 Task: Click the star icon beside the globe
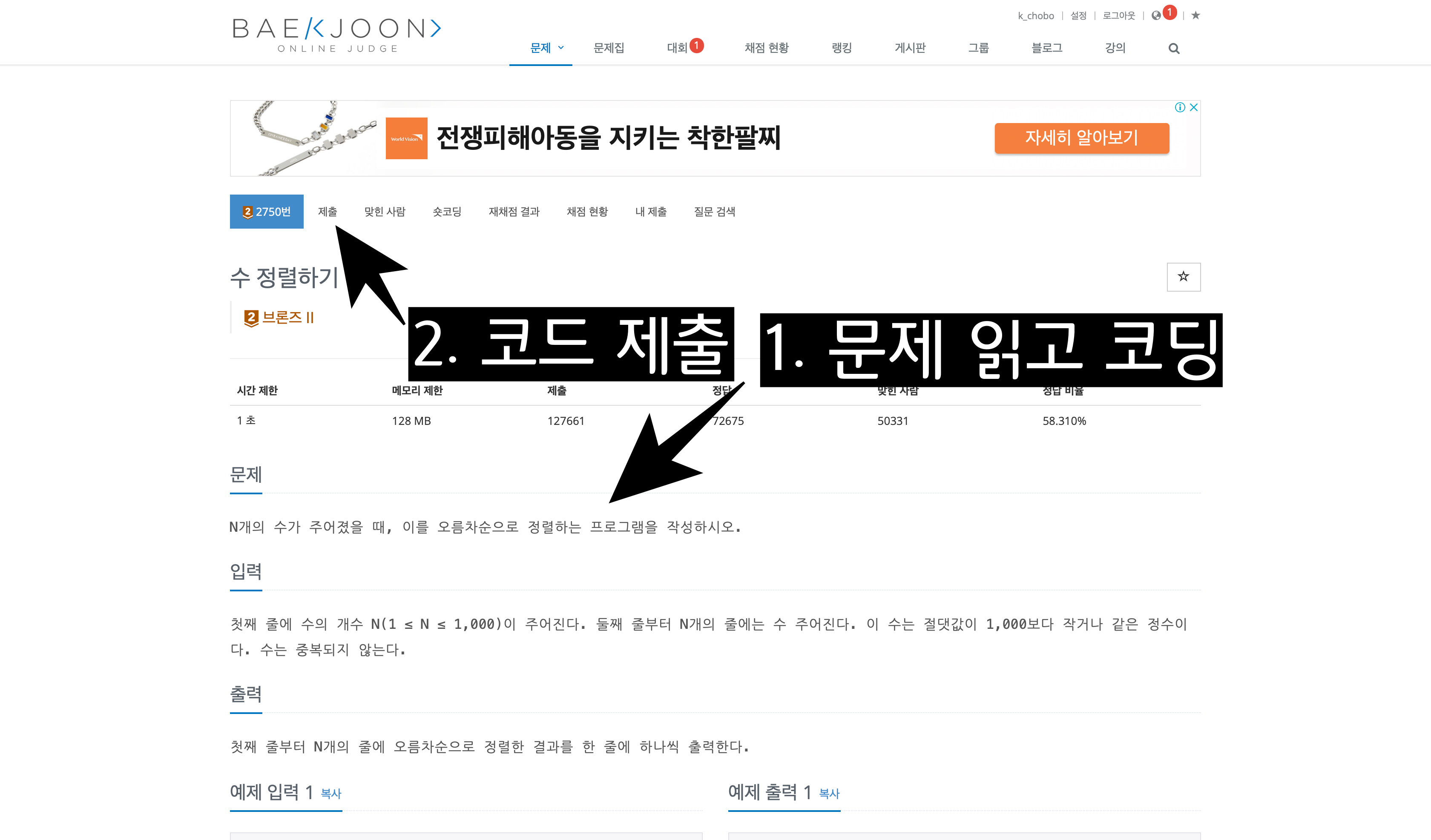1195,15
